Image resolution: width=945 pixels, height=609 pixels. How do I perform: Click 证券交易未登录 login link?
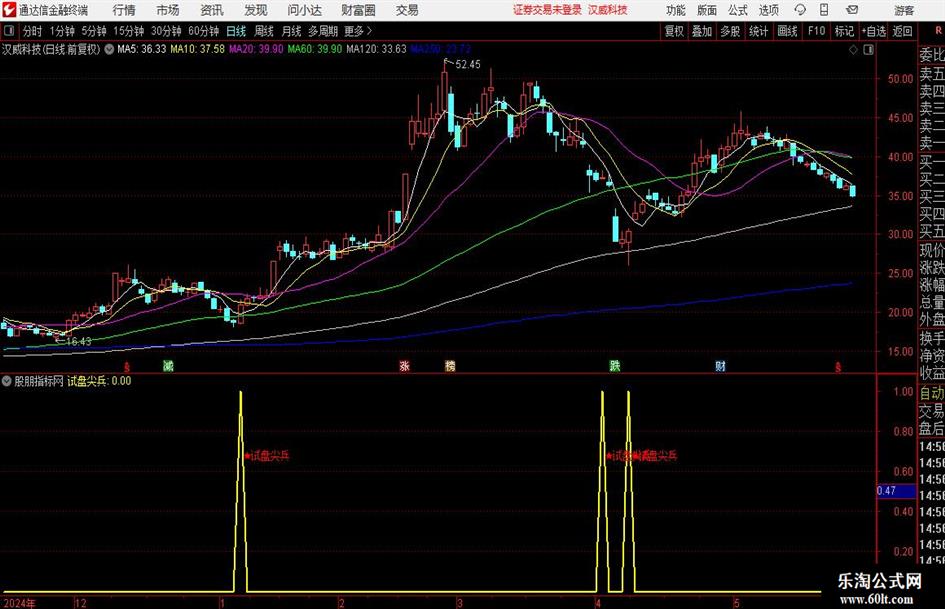(x=547, y=10)
